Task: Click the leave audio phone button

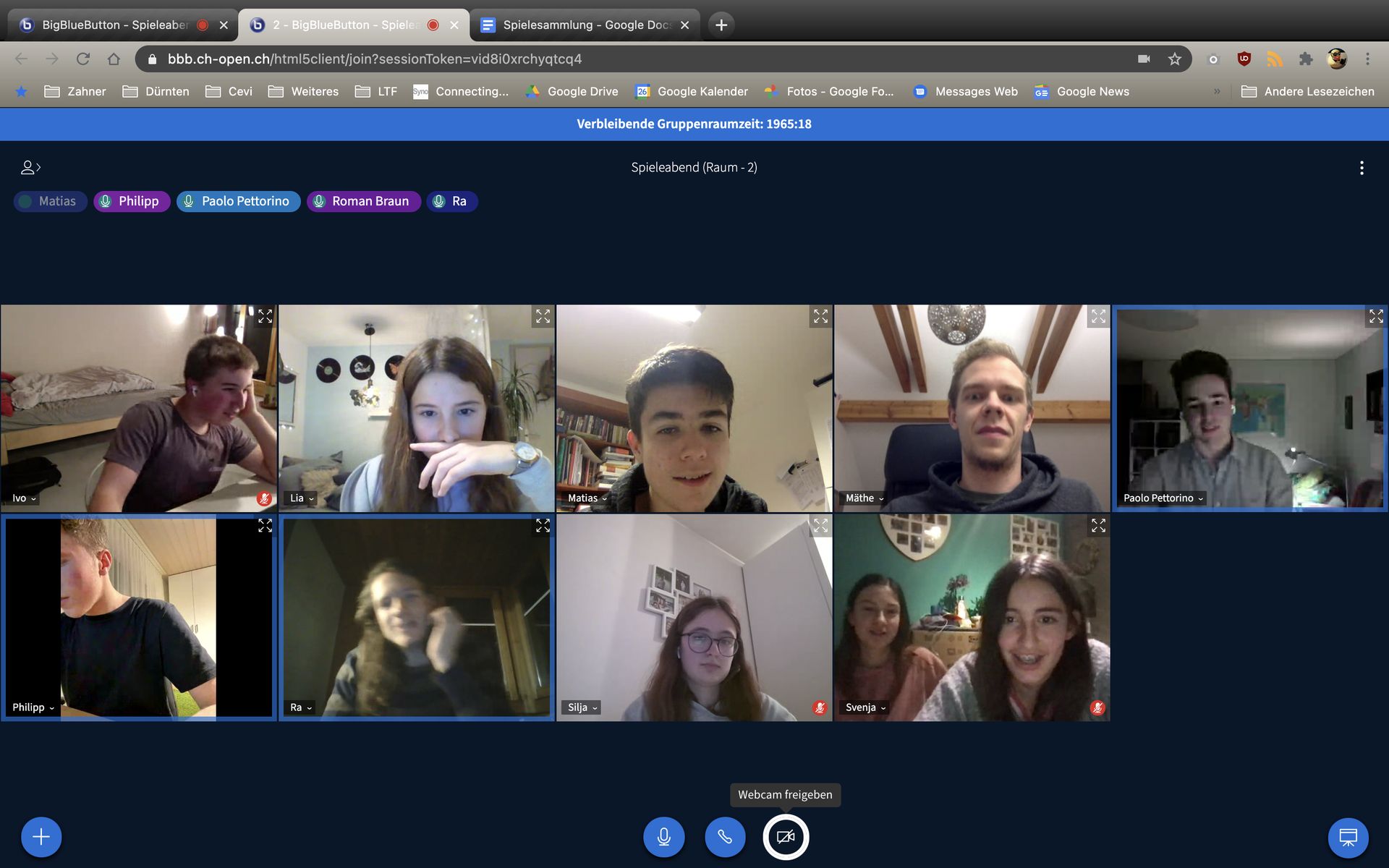Action: pyautogui.click(x=724, y=837)
